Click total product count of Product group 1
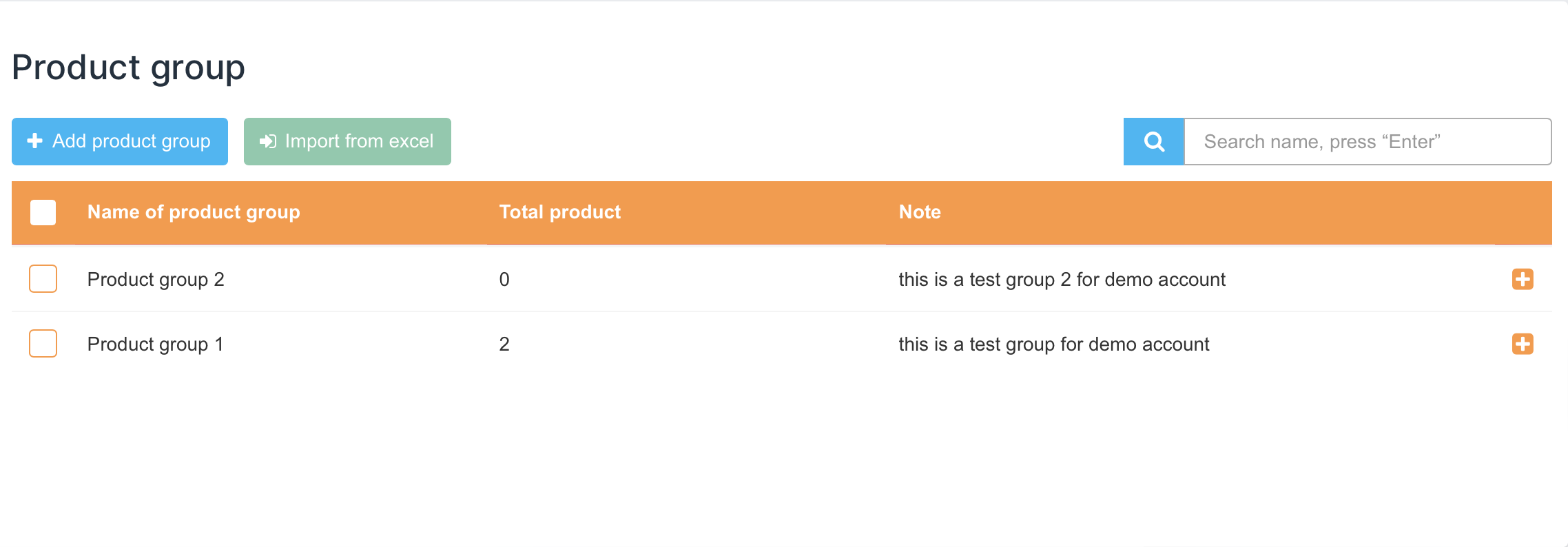 point(504,344)
